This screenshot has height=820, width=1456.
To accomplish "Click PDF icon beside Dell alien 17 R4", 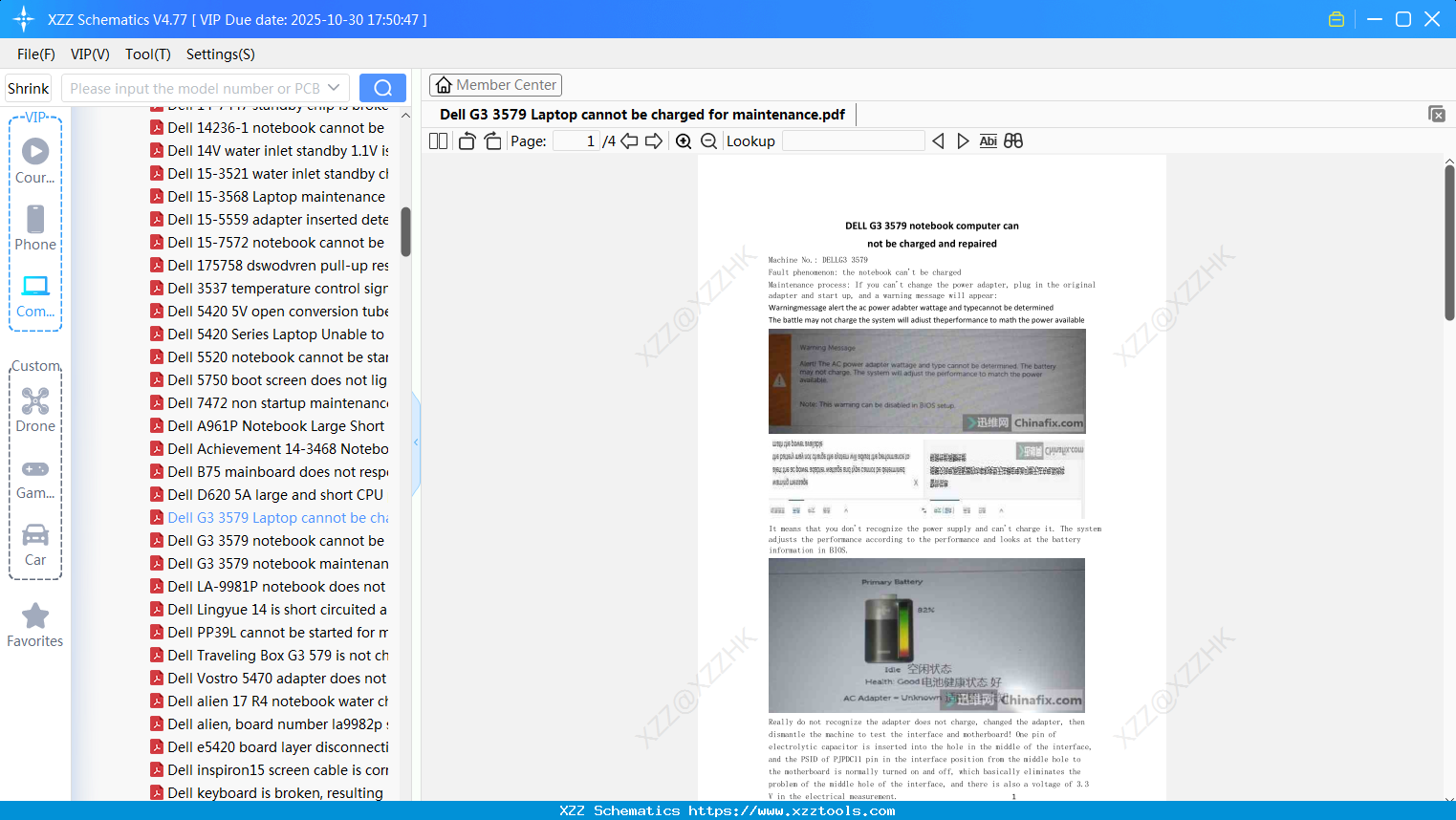I will click(157, 701).
